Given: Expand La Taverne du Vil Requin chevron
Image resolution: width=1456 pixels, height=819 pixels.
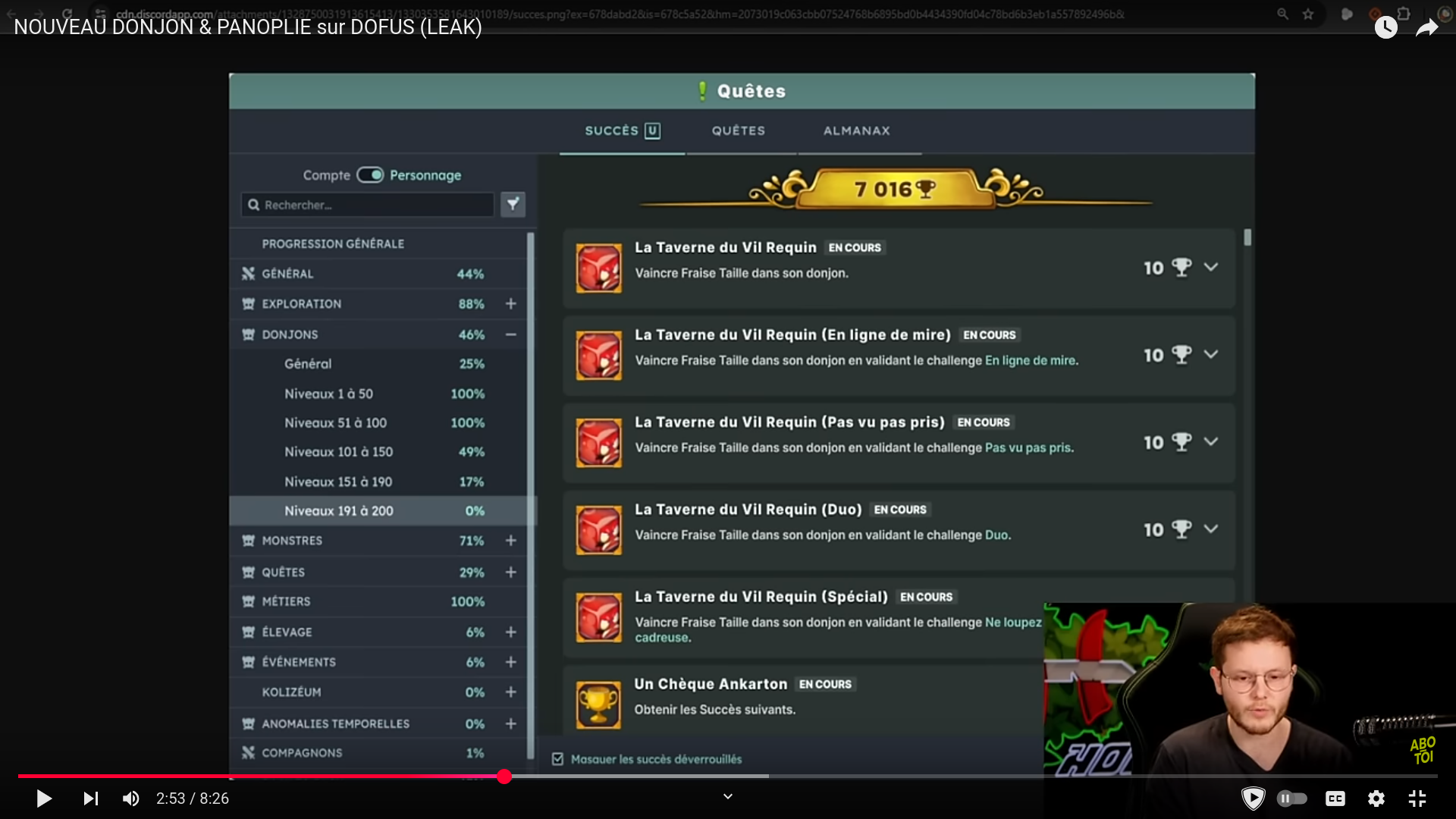Looking at the screenshot, I should [x=1211, y=267].
